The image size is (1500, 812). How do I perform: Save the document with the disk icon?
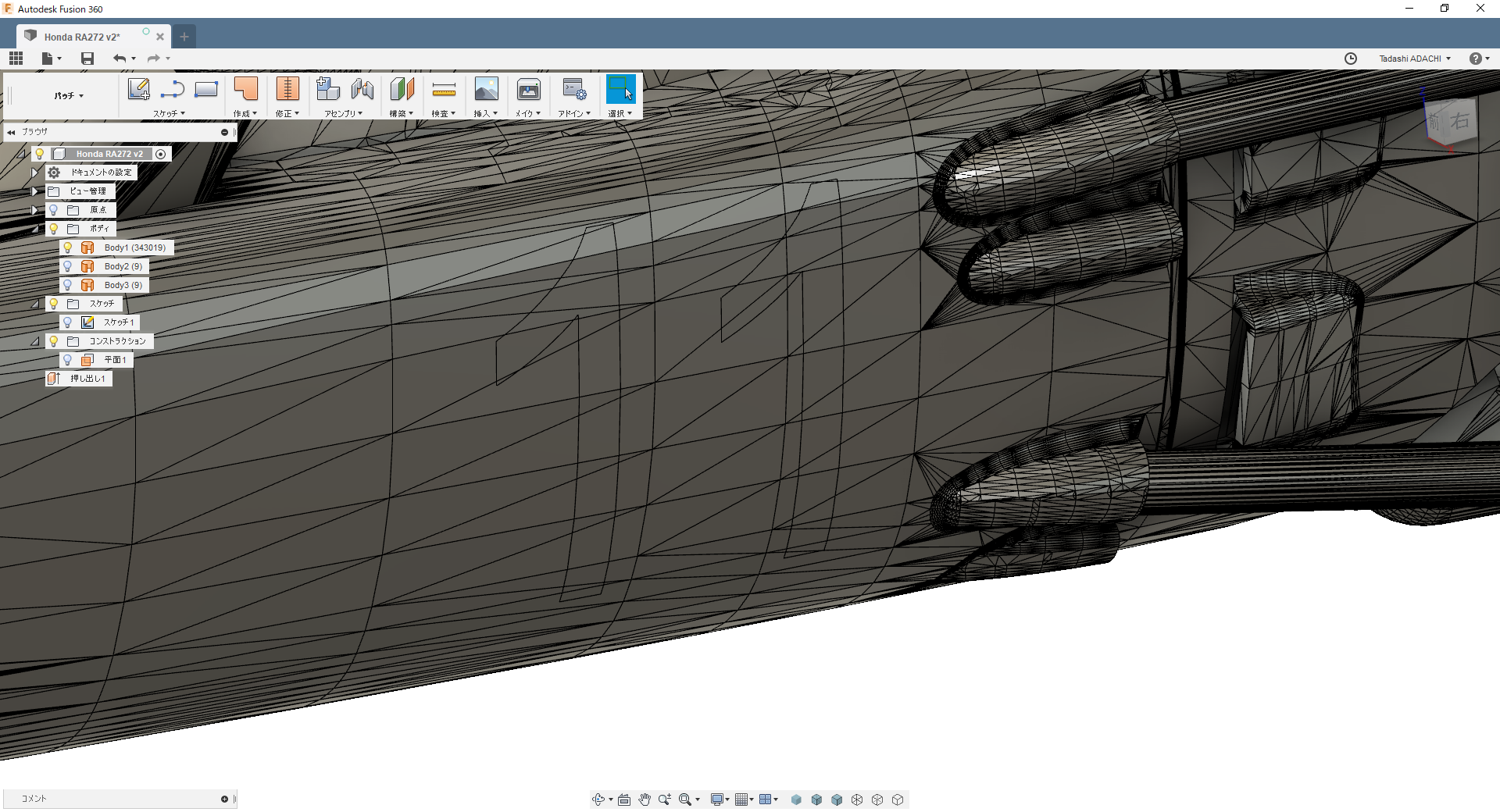coord(87,59)
